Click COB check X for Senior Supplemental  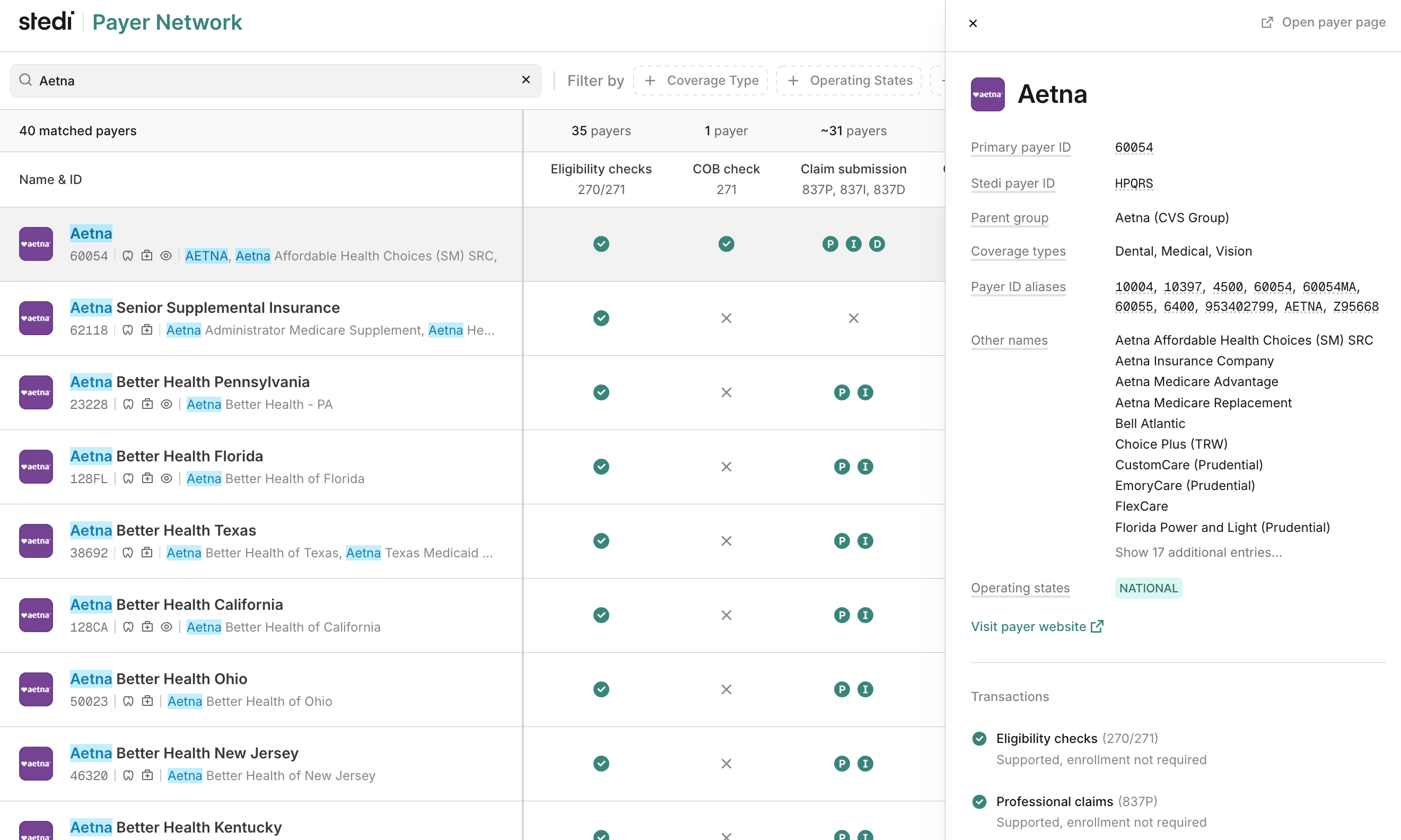point(726,318)
